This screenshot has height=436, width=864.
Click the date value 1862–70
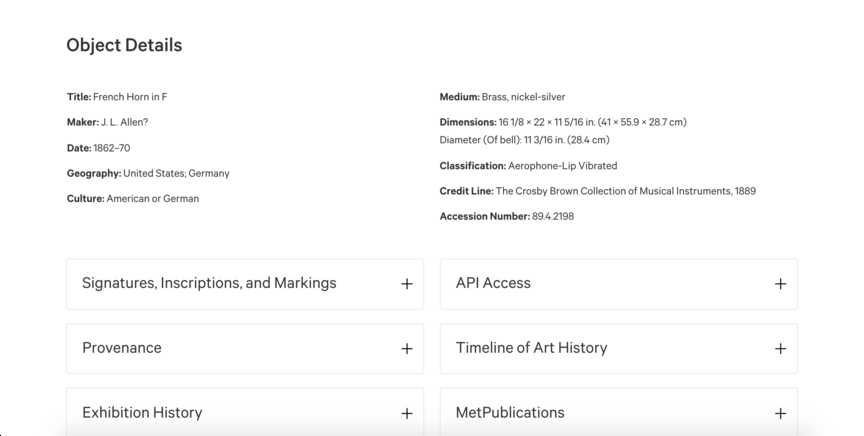click(x=111, y=148)
